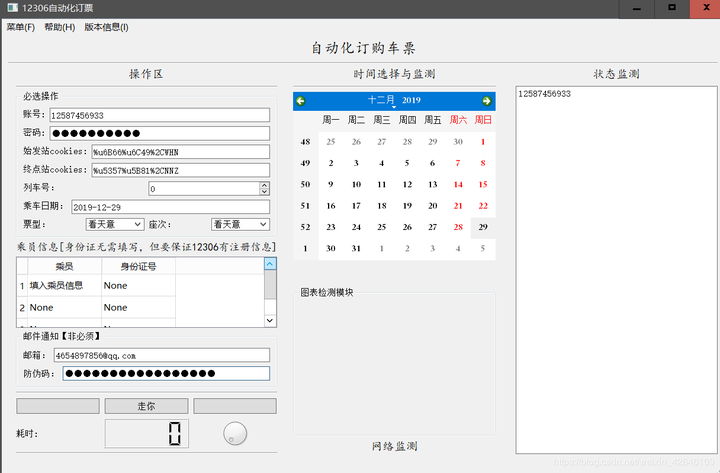Screen dimensions: 720x473
Task: Click the year 2019 in calendar header
Action: point(411,100)
